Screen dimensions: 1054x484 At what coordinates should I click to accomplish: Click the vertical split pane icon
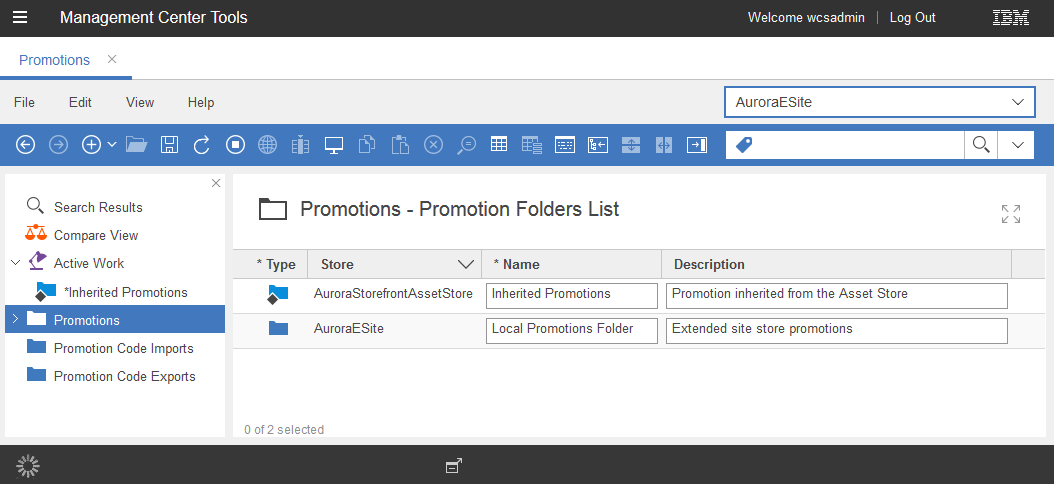(631, 145)
